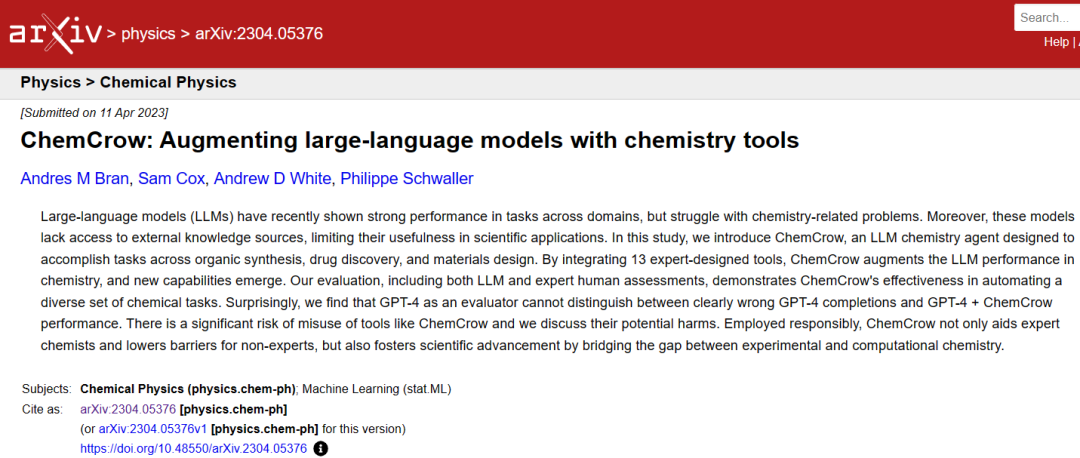Open author Andres M Bran's link
The height and width of the screenshot is (458, 1080).
[x=75, y=179]
